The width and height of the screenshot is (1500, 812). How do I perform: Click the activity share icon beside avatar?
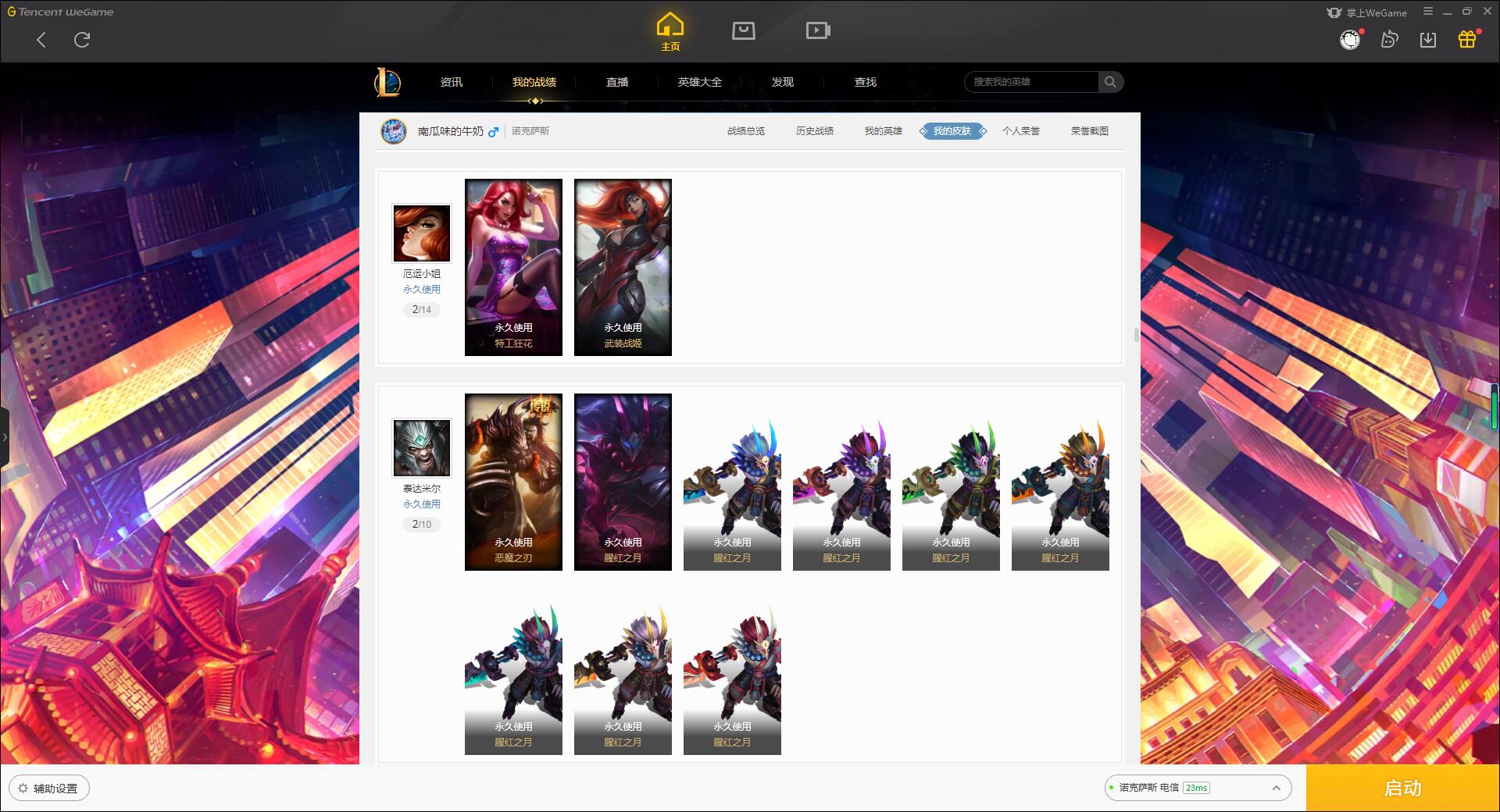pos(1389,39)
